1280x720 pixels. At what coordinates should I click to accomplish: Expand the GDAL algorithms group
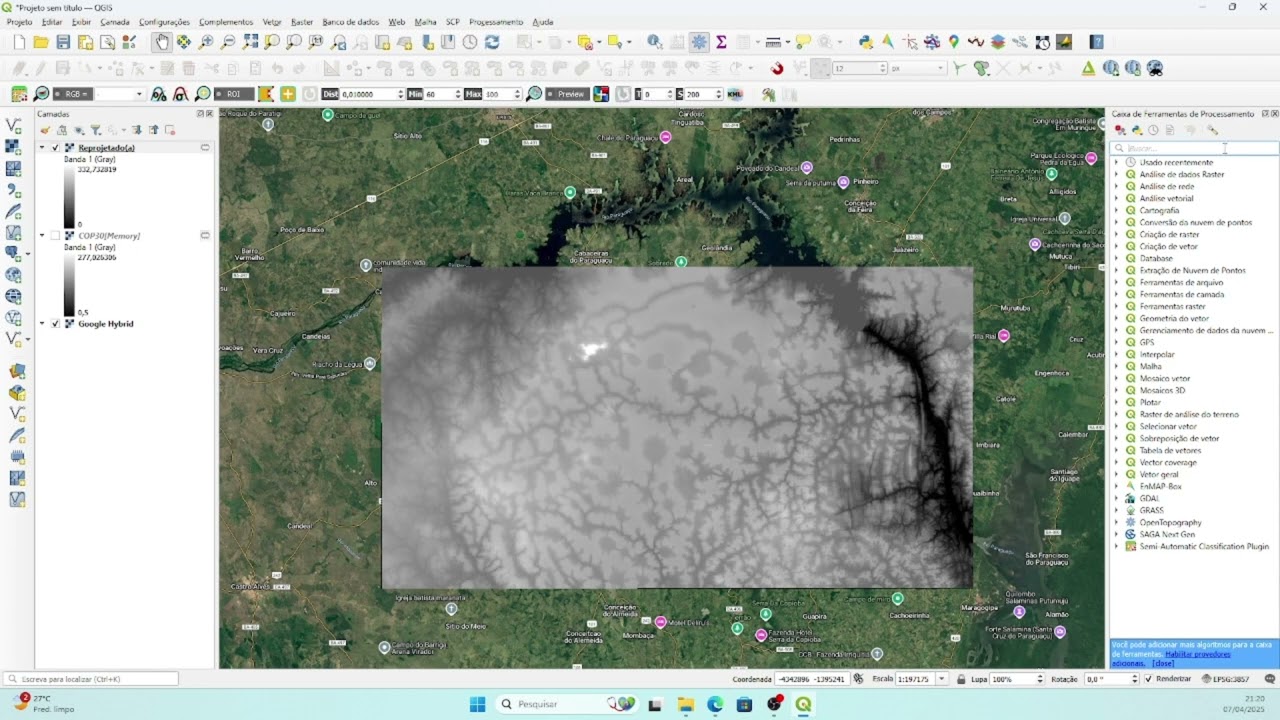pyautogui.click(x=1117, y=498)
